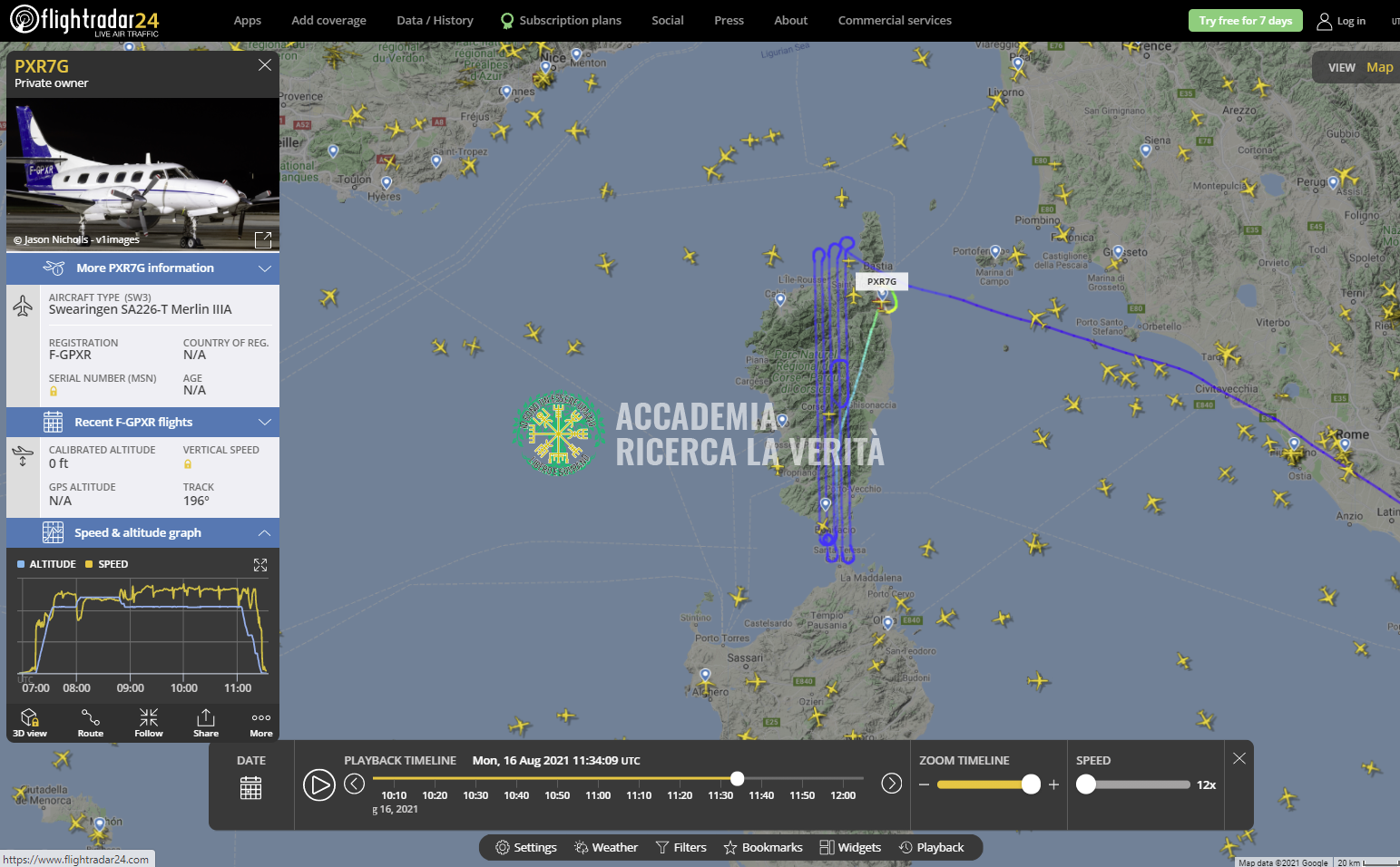Toggle the ALTITUDE series in graph legend
The width and height of the screenshot is (1400, 867).
(x=46, y=564)
